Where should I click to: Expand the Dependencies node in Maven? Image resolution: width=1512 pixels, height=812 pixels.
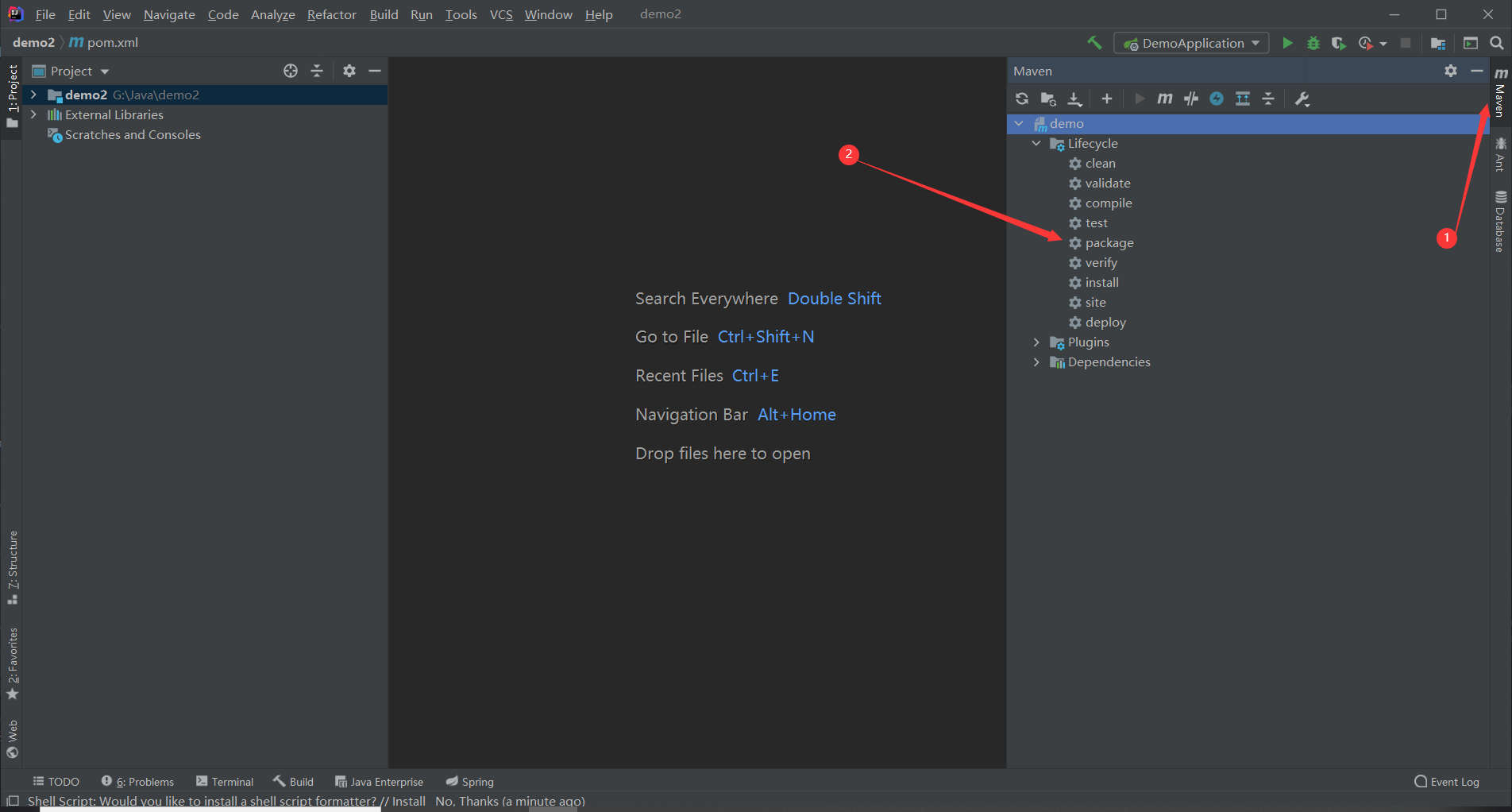[1036, 362]
